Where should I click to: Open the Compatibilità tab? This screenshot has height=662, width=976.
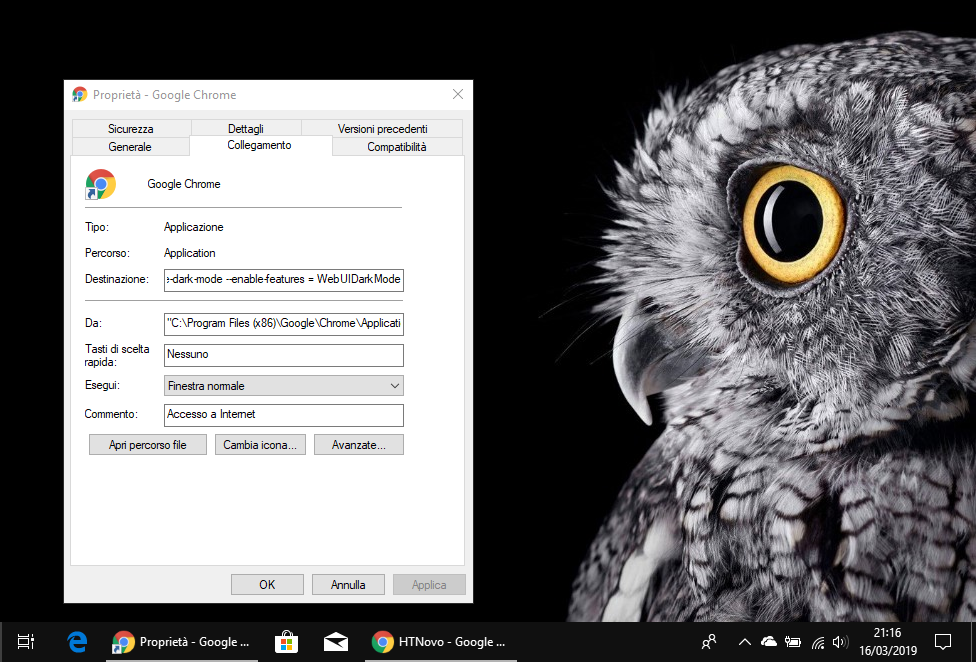[397, 146]
